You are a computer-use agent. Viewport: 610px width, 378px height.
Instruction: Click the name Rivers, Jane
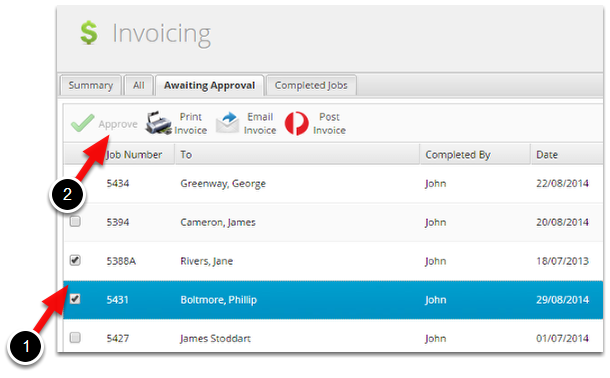(x=207, y=261)
